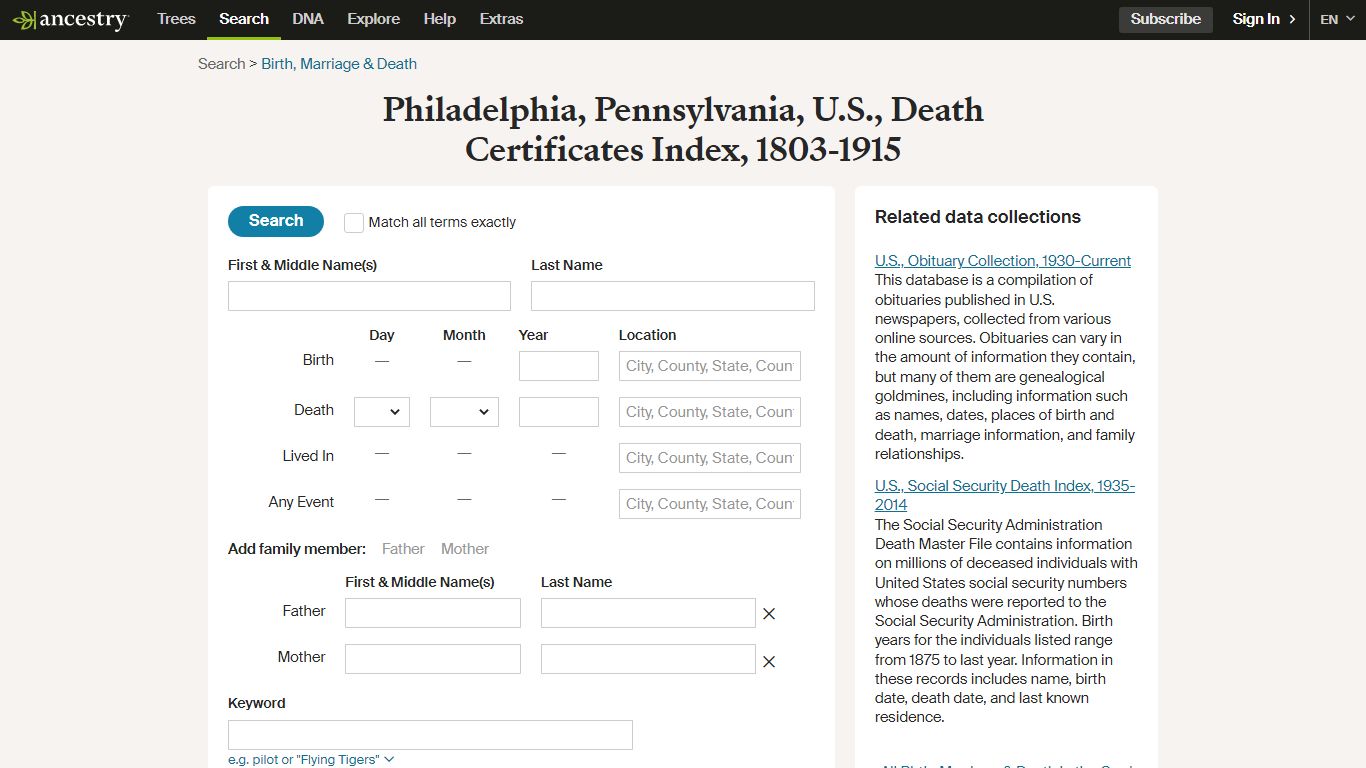Viewport: 1366px width, 768px height.
Task: Open the DNA menu
Action: 308,19
